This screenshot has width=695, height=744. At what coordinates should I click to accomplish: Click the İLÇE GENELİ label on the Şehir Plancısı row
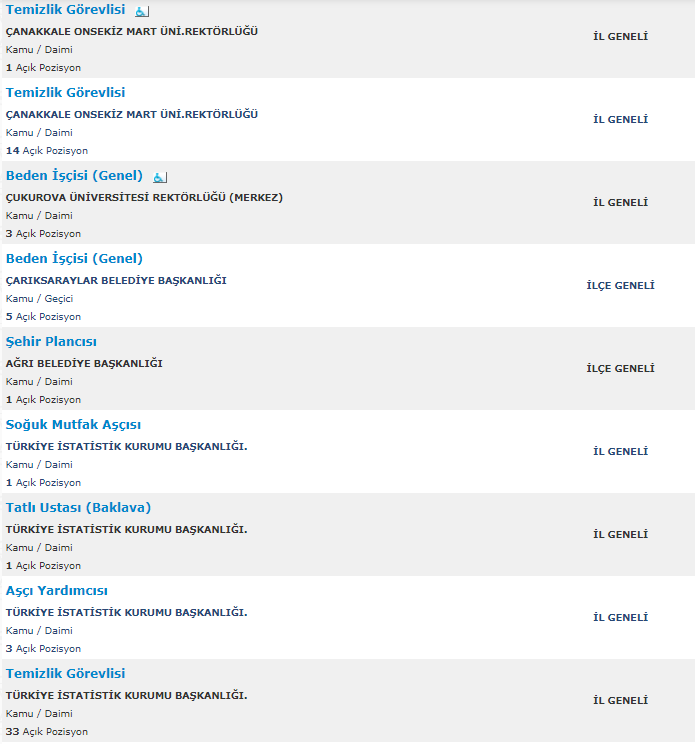(621, 369)
